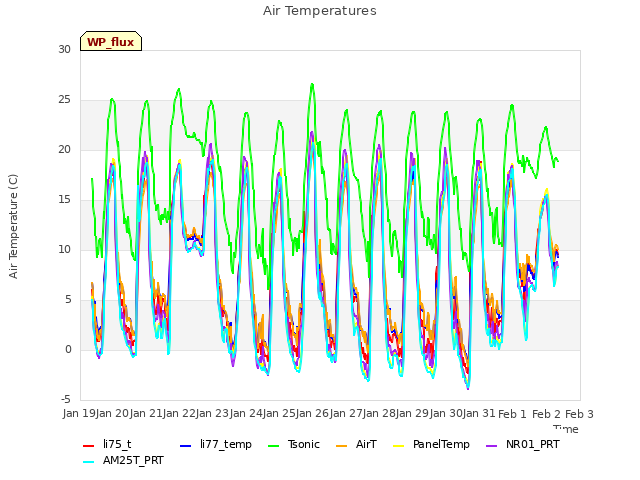This screenshot has width=640, height=480.
Task: Click the Feb 1 x-axis tick label
Action: [512, 414]
